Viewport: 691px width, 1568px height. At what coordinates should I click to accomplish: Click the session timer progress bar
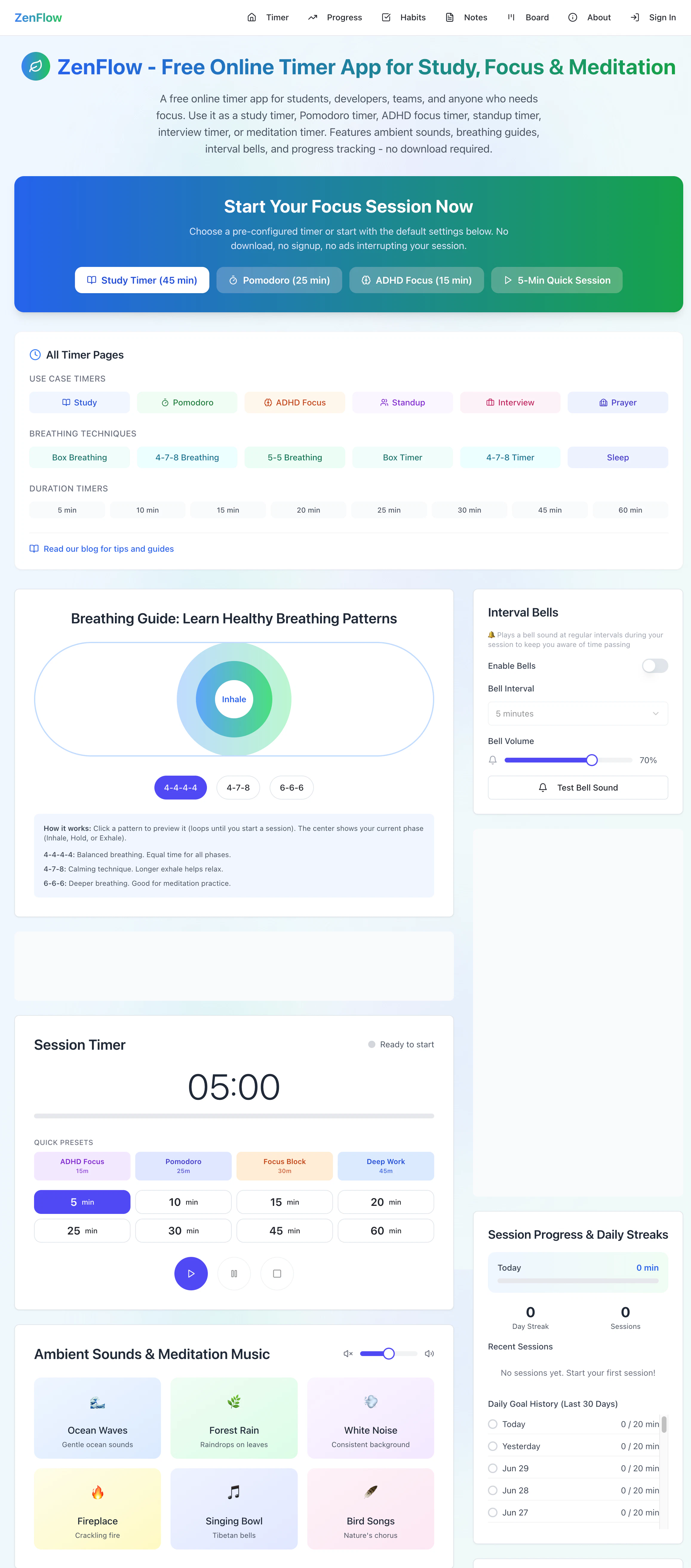point(234,1116)
